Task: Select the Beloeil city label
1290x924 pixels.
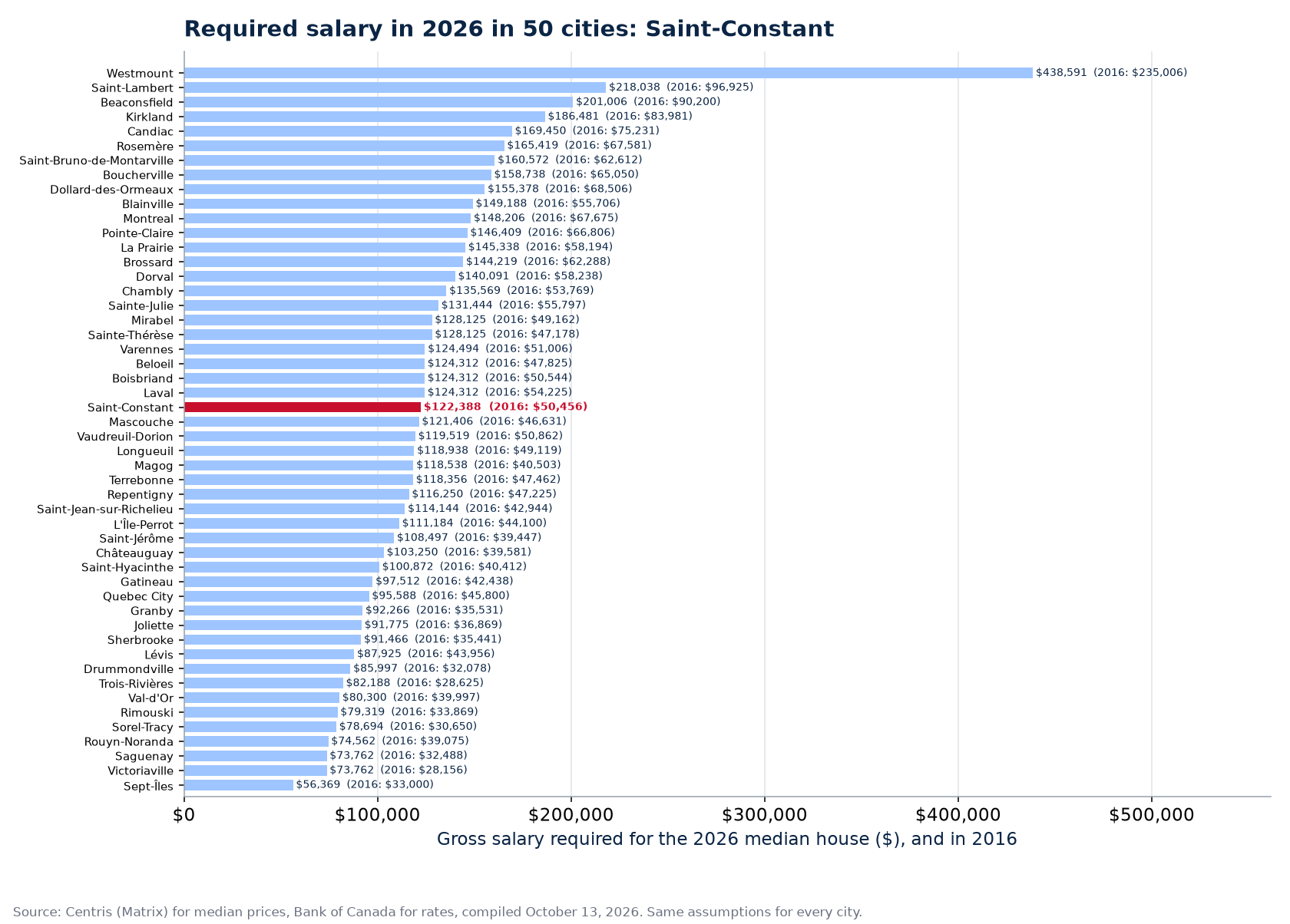Action: coord(155,364)
